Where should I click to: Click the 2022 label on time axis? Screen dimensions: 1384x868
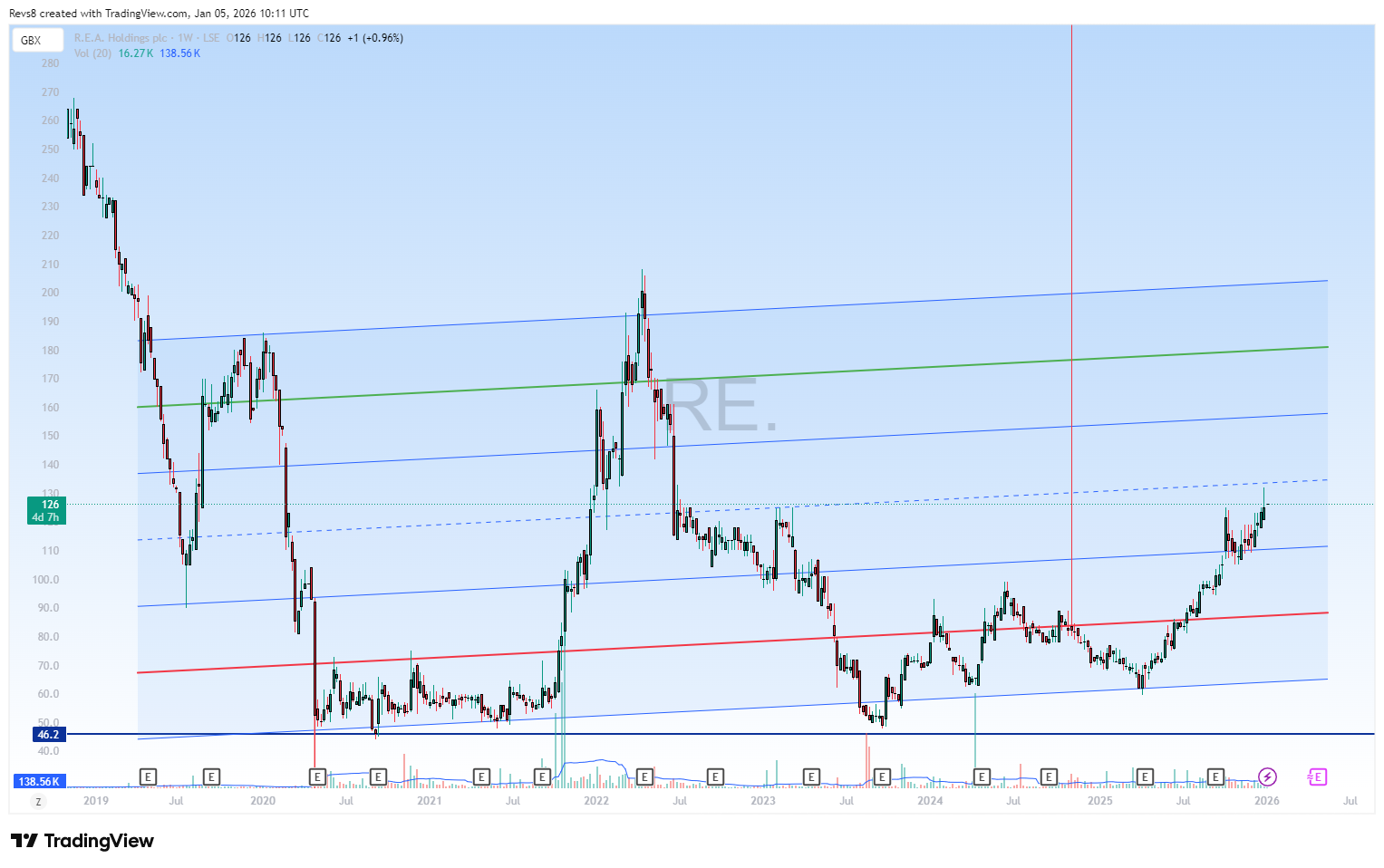pos(596,800)
